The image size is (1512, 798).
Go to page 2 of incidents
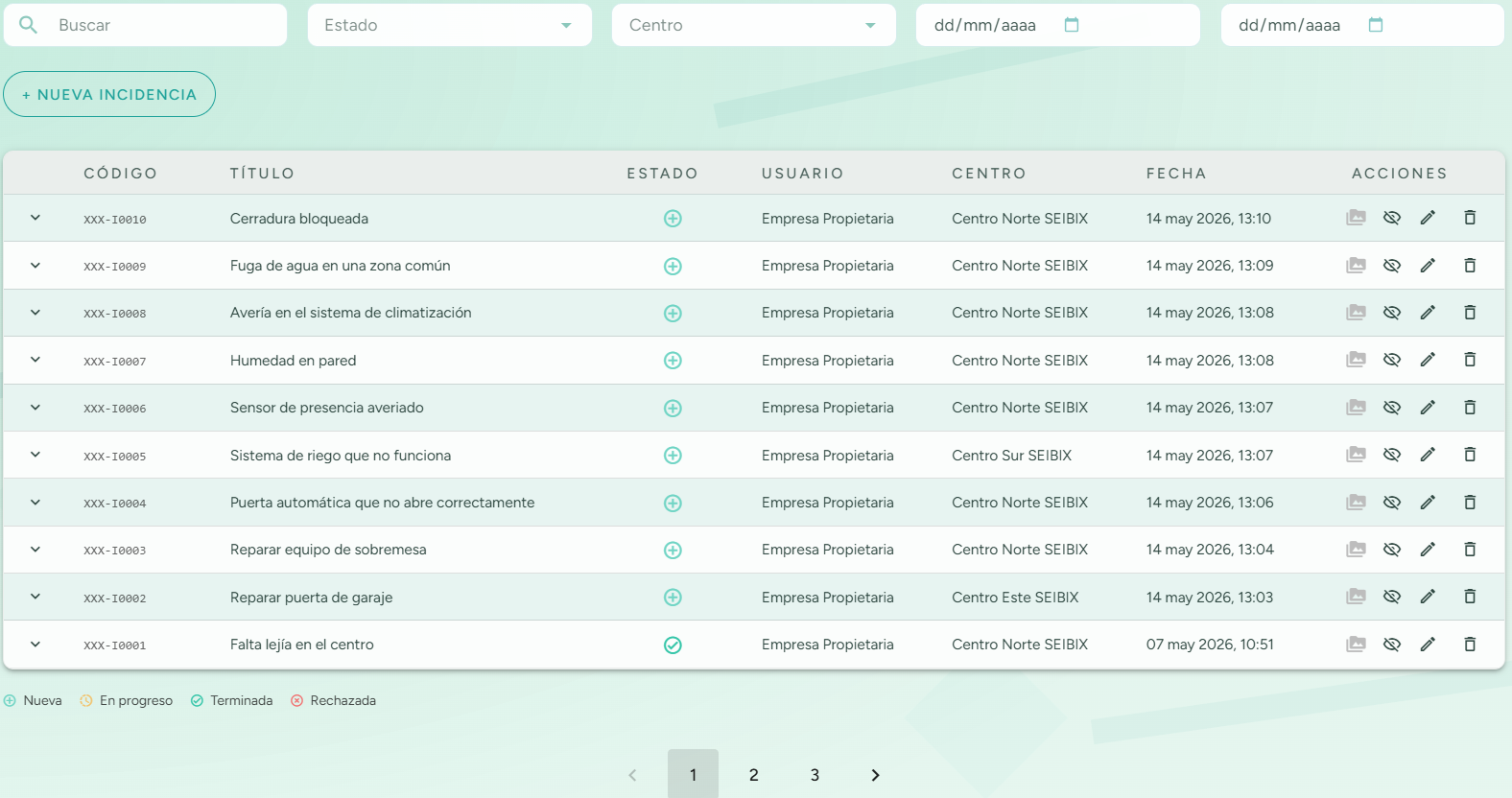click(754, 775)
